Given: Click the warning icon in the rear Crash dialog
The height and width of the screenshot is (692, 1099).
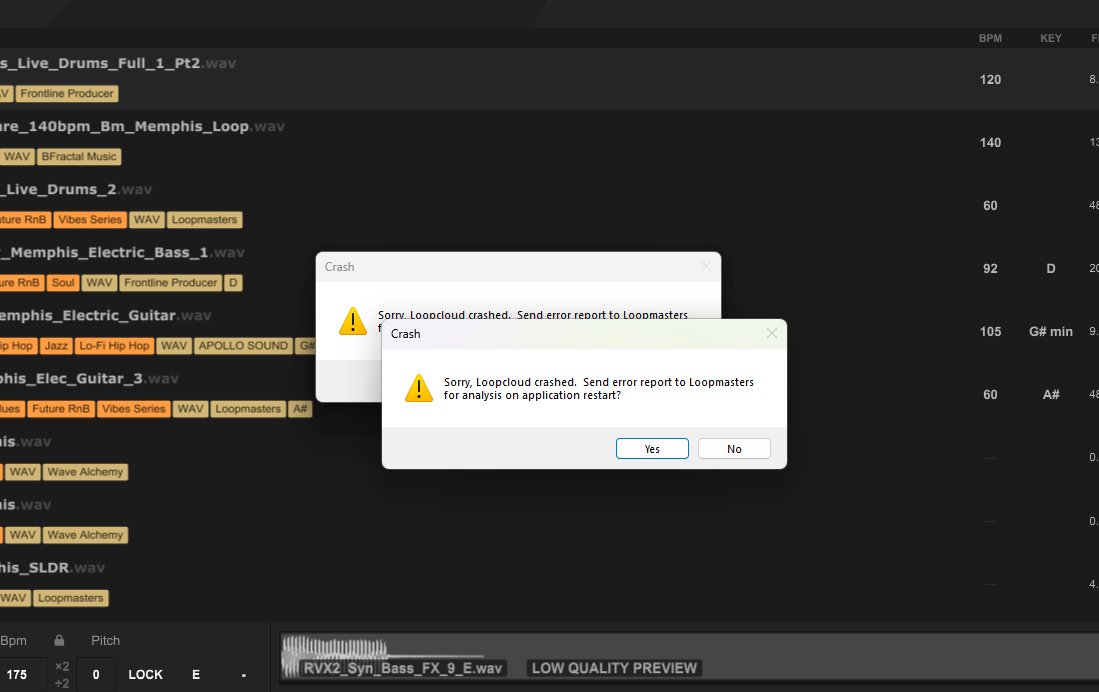Looking at the screenshot, I should (x=353, y=322).
